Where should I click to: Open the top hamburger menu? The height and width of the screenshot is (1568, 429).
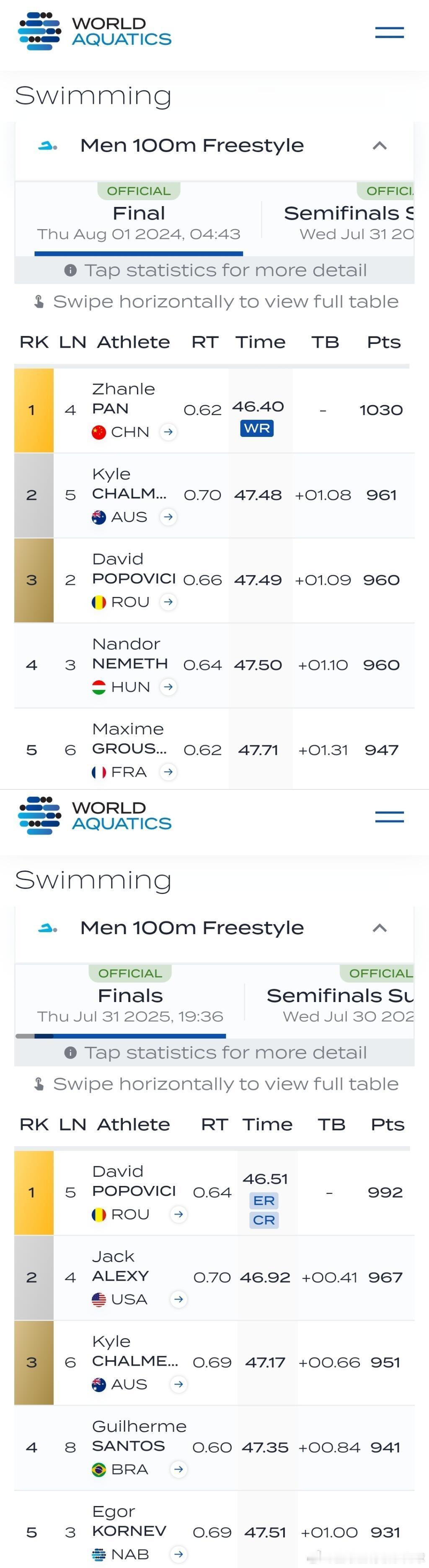[390, 32]
